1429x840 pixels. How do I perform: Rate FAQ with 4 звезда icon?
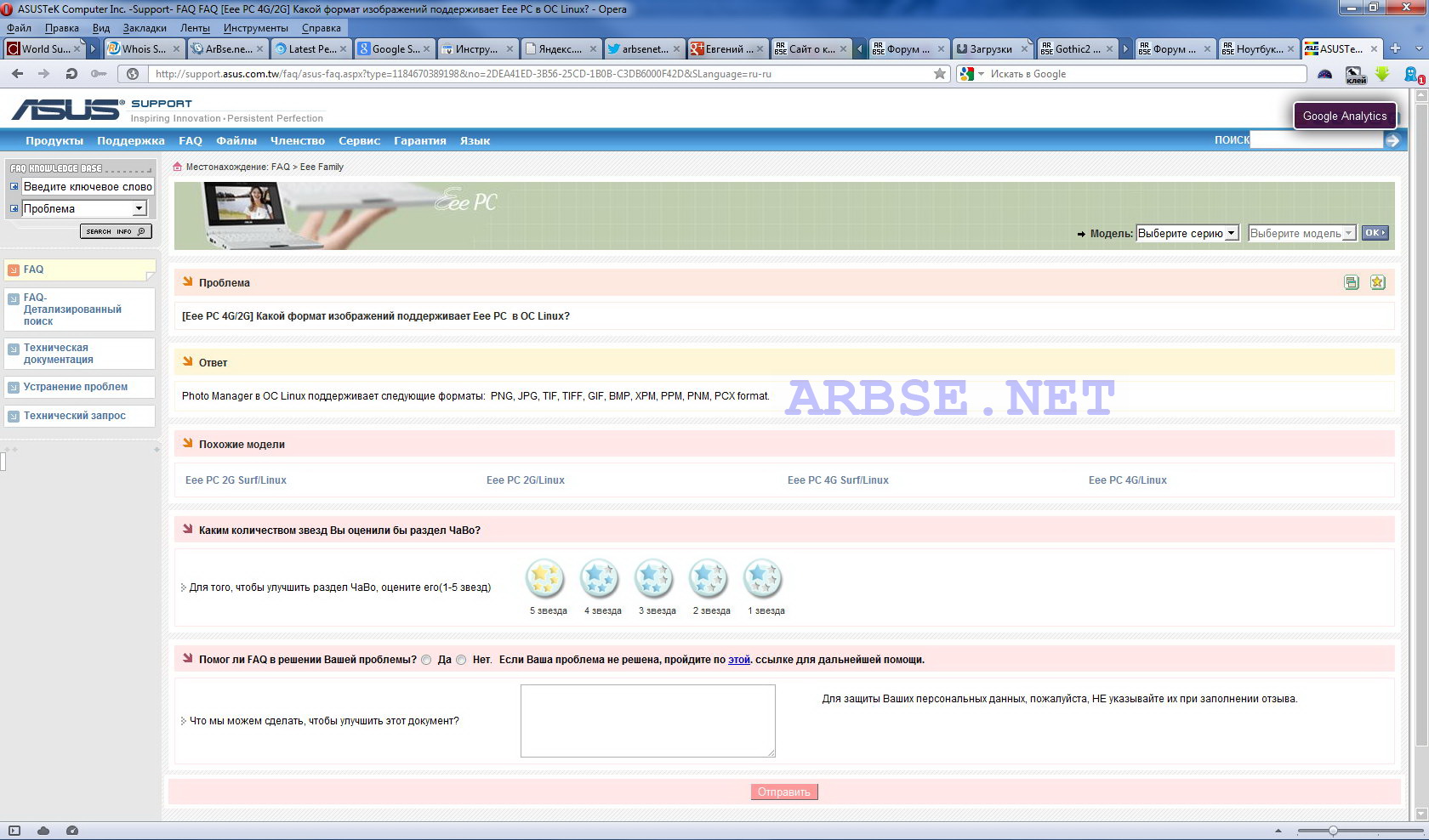[x=600, y=579]
